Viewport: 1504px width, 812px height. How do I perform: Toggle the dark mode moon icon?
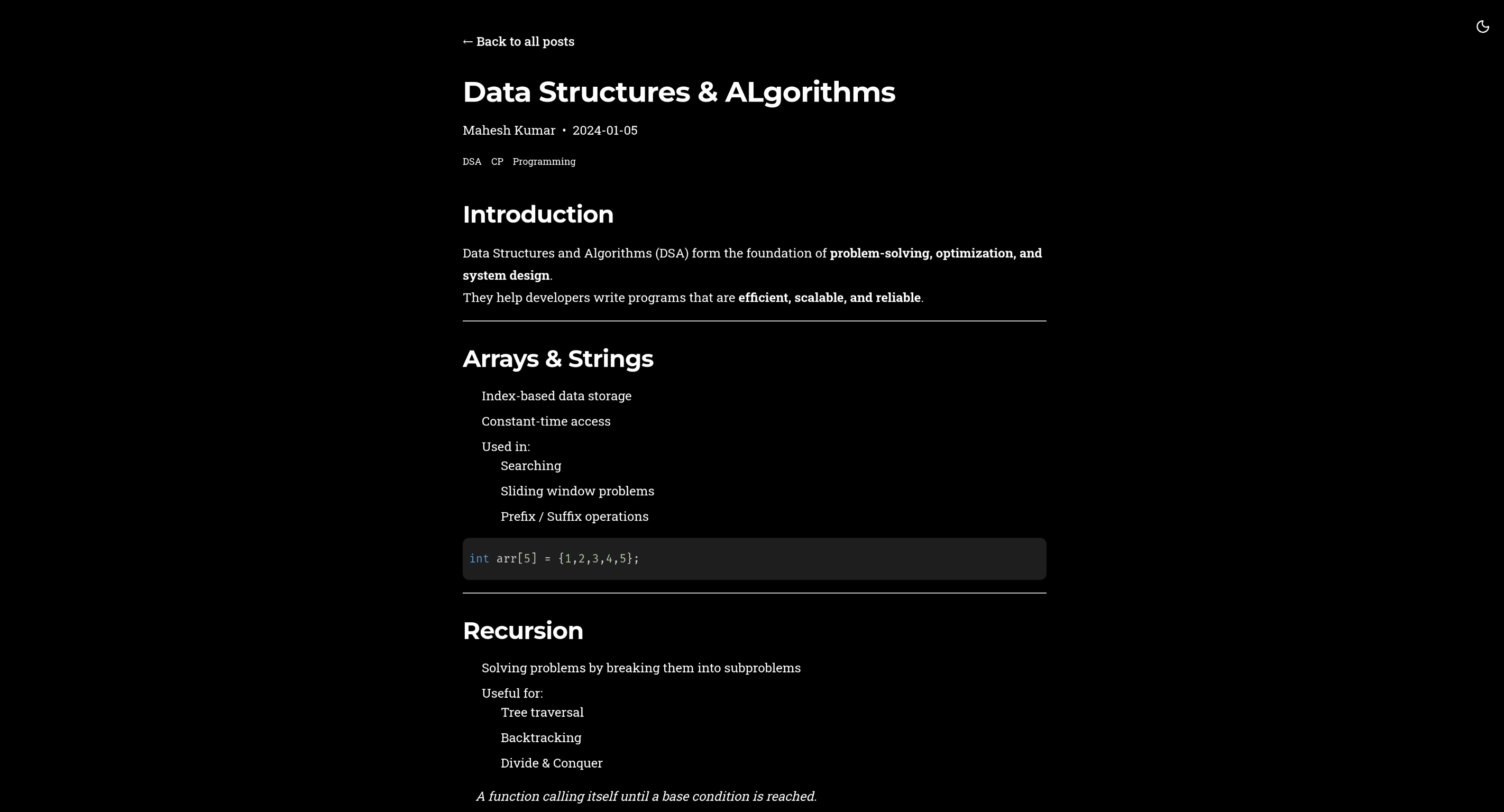click(x=1482, y=26)
